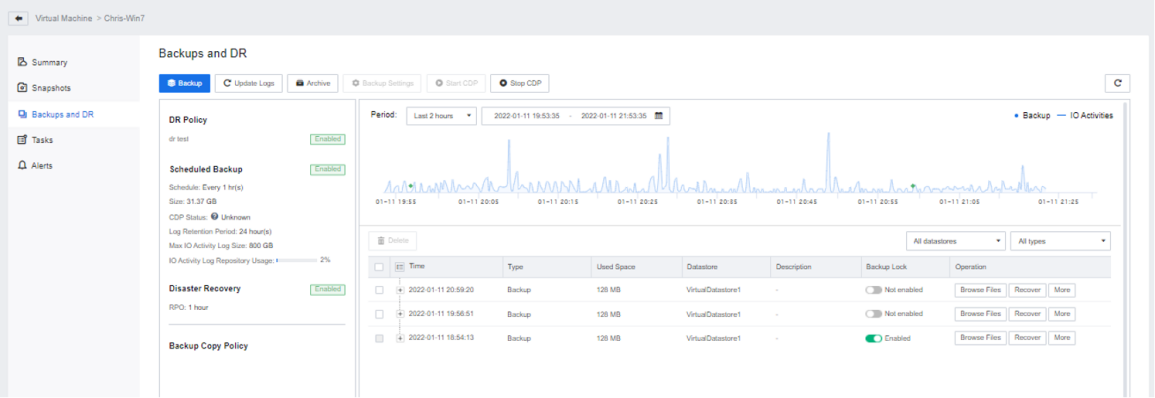Image resolution: width=1155 pixels, height=398 pixels.
Task: Click the start date 2022-01-11 19:53:35 field
Action: point(526,116)
